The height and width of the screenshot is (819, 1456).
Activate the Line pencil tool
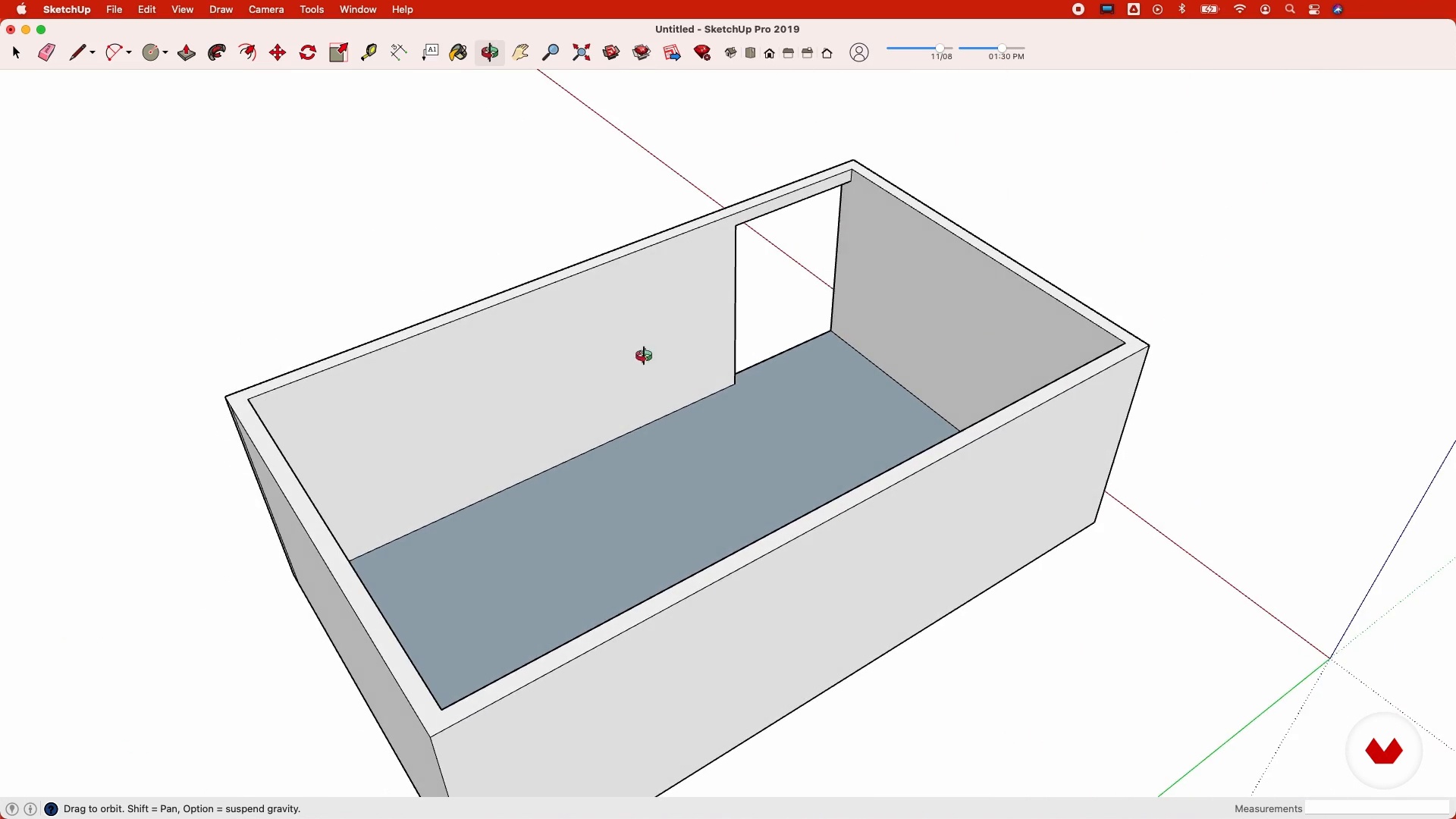coord(78,52)
